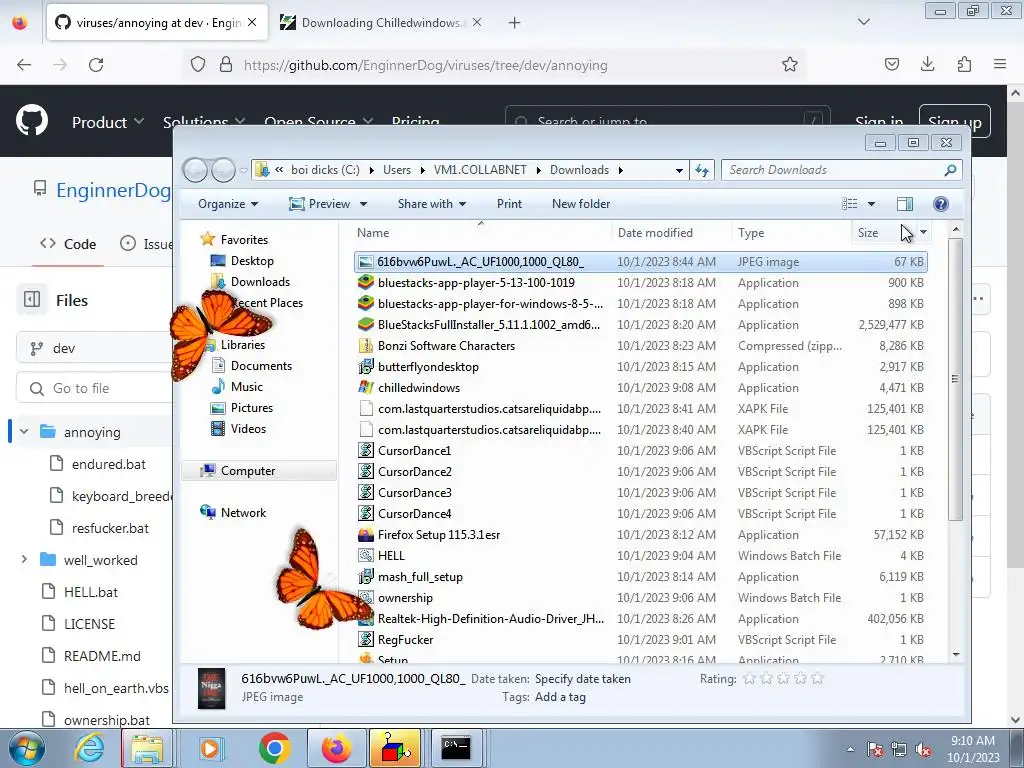Bookmark this page with the star icon
Viewport: 1024px width, 768px height.
(790, 64)
